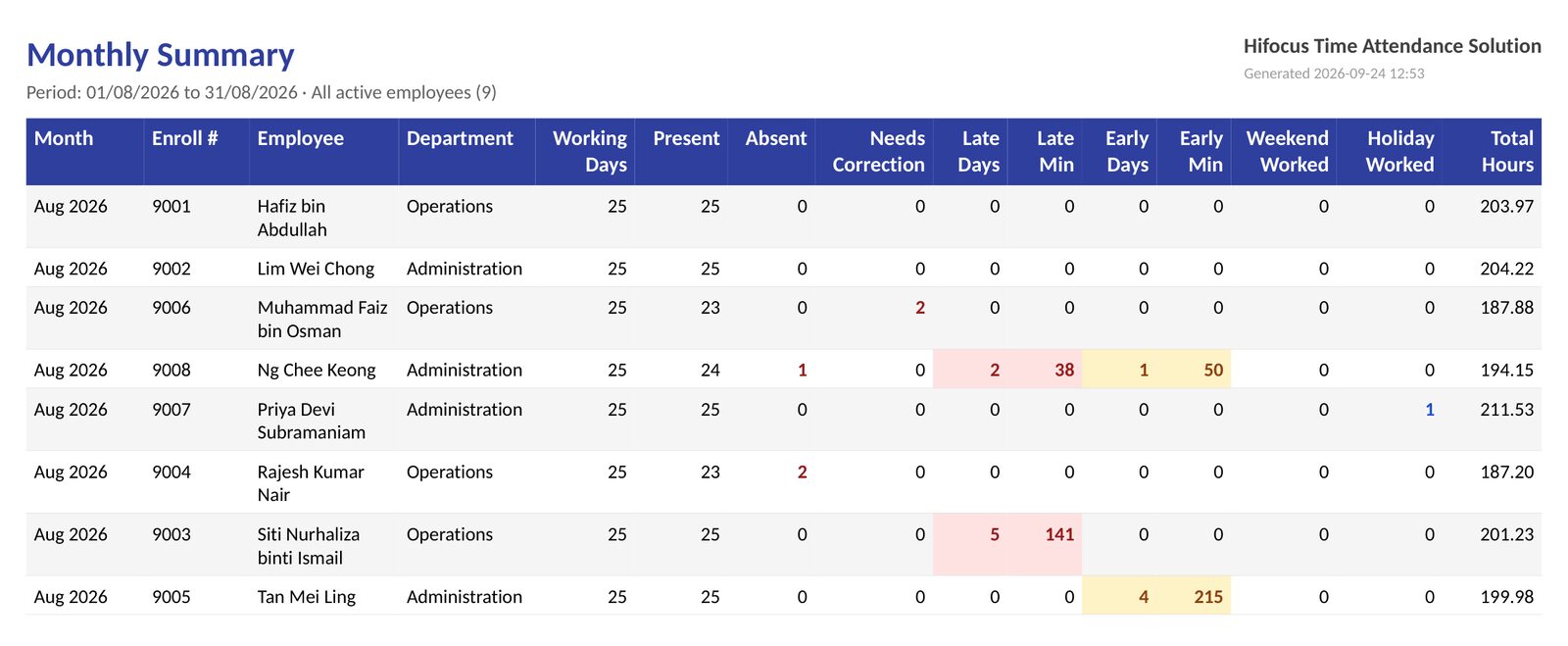
Task: Select employee Lim Wei Chong
Action: point(316,269)
